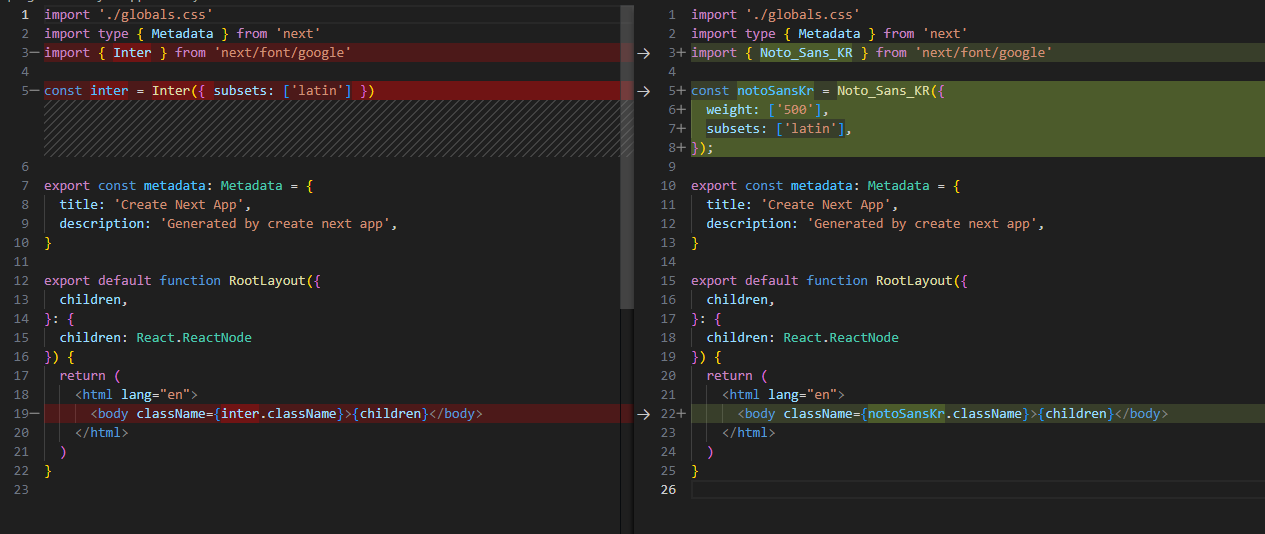Click 'const inter' on deleted line 5 in left pane

coord(86,91)
